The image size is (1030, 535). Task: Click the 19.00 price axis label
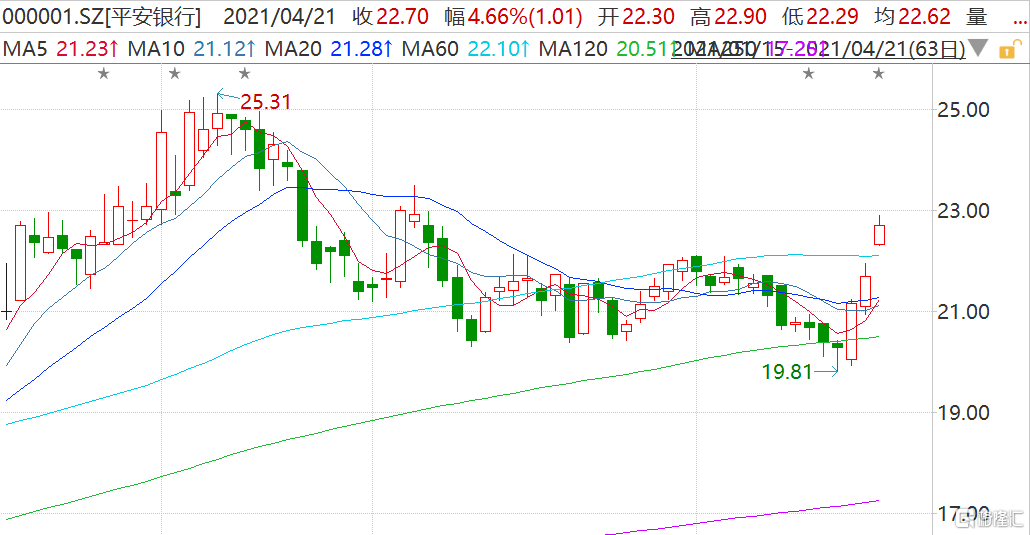[964, 413]
